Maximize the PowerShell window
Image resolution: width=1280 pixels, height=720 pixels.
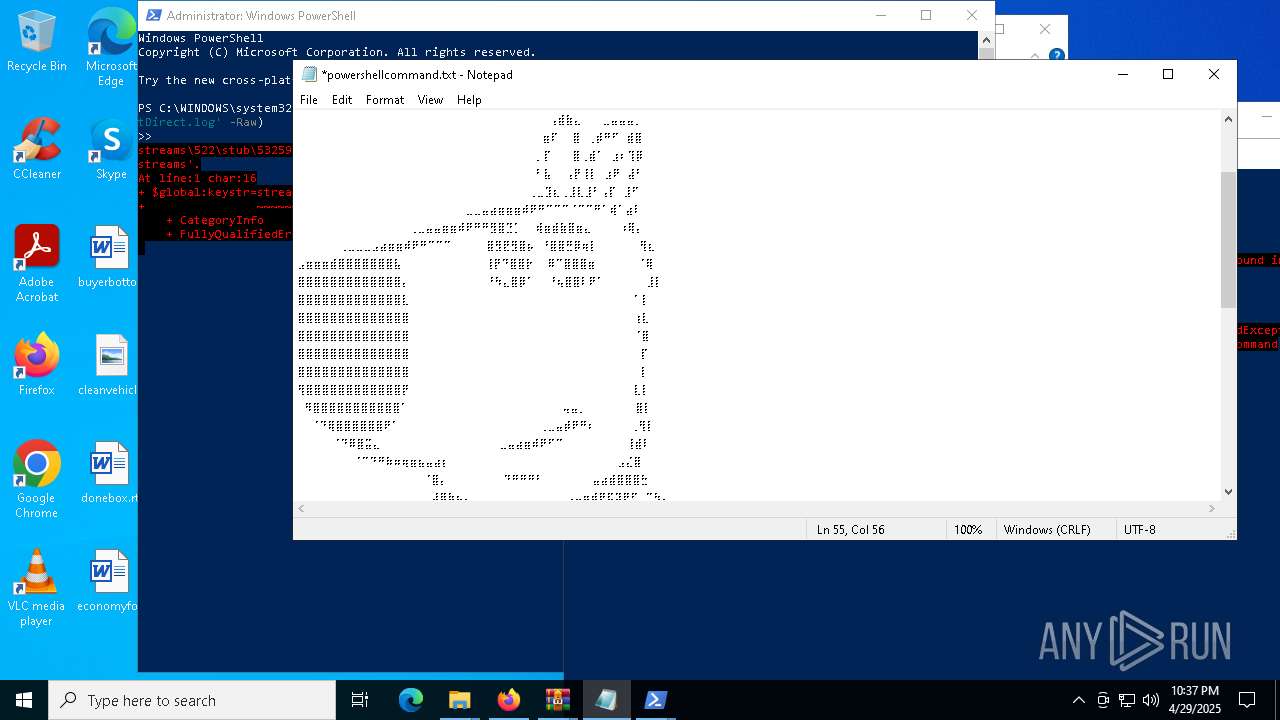point(926,15)
